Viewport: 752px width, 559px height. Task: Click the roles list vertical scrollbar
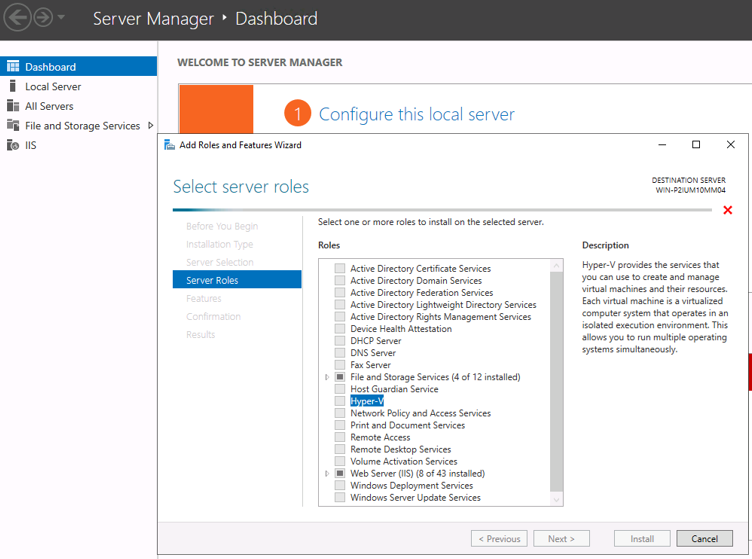pyautogui.click(x=557, y=380)
